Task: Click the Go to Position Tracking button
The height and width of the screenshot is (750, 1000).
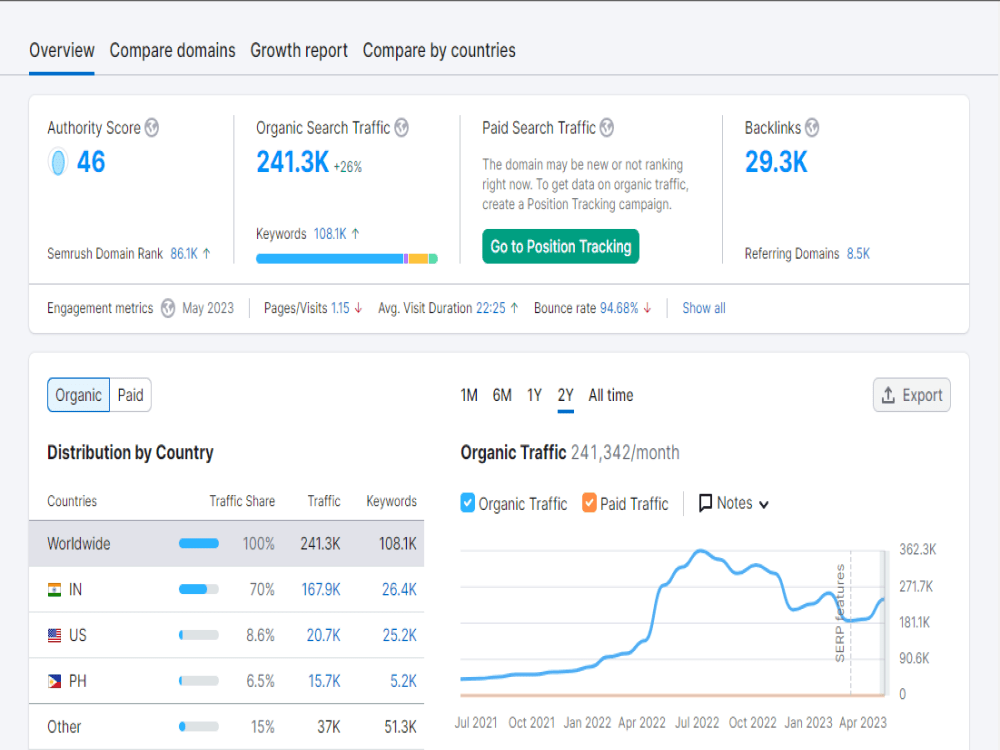Action: (x=561, y=247)
